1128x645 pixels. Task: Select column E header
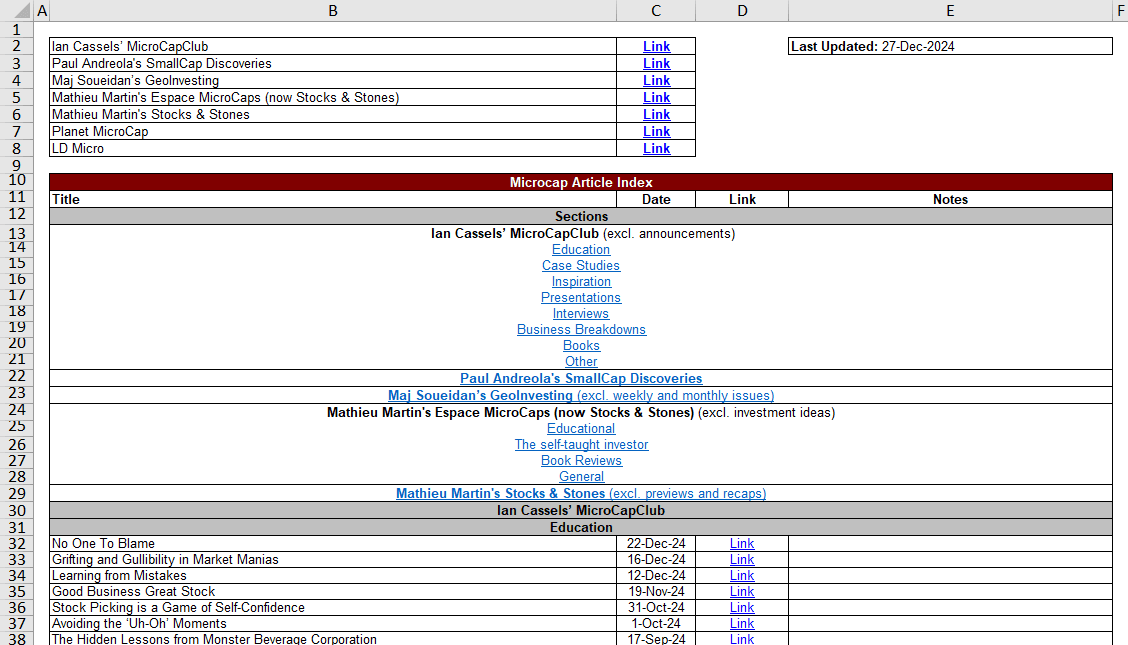(x=950, y=11)
